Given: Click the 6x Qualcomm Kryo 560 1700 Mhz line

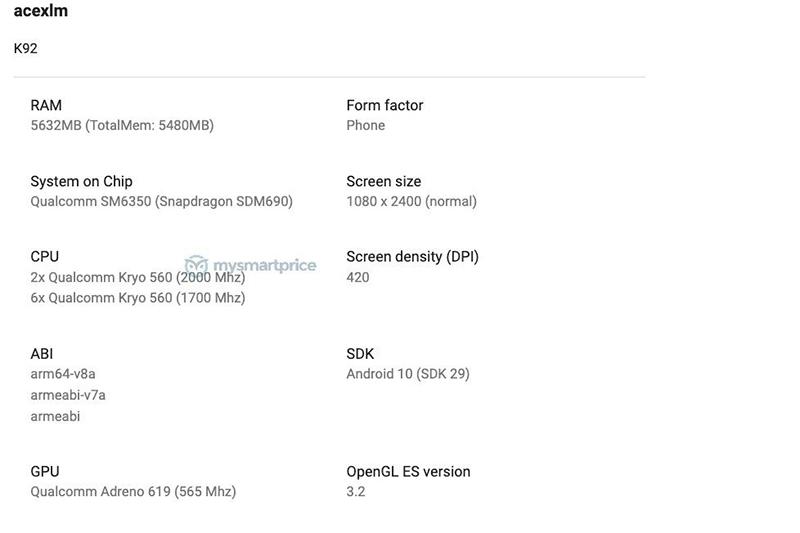Looking at the screenshot, I should tap(137, 297).
